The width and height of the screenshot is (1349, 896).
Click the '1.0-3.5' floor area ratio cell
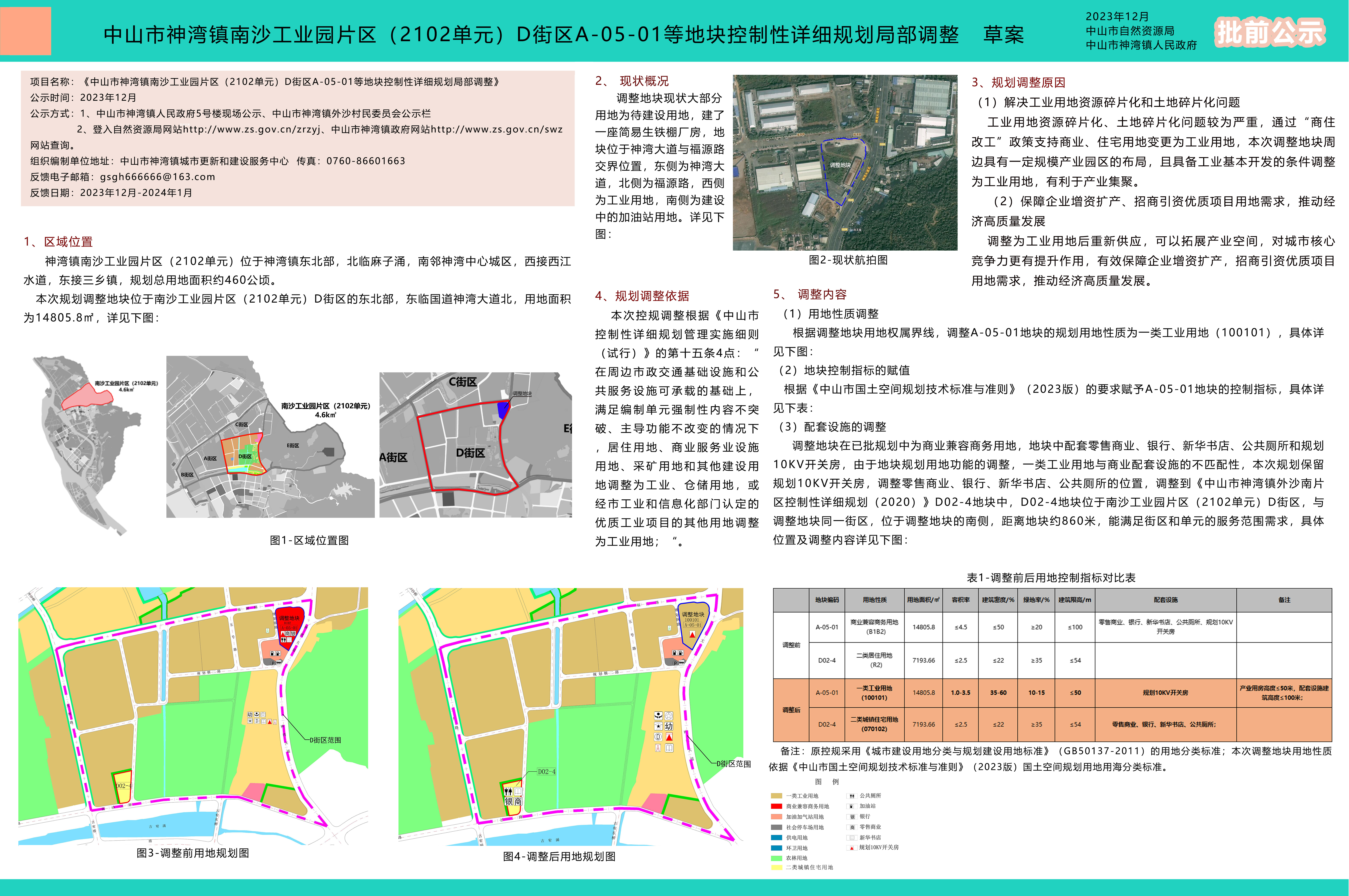point(961,693)
